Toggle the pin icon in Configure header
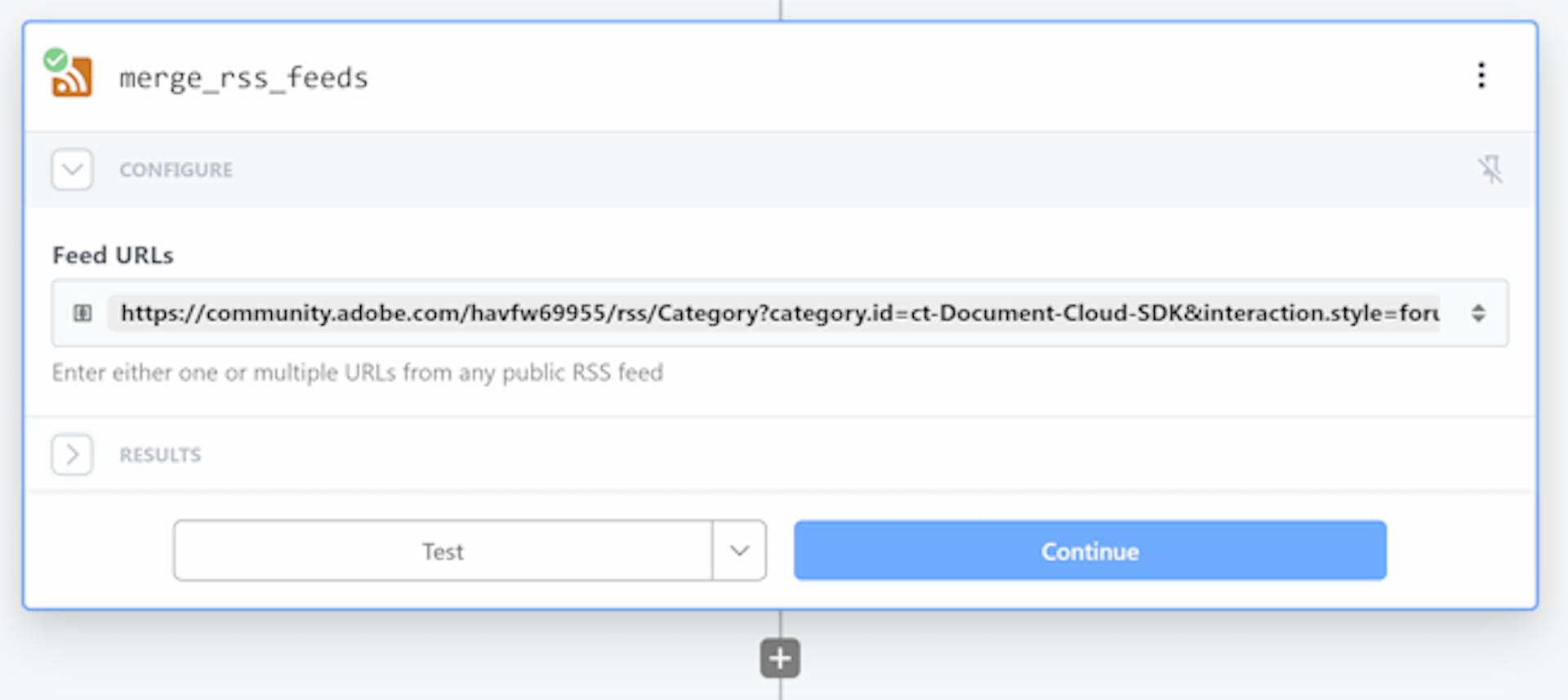 click(1490, 169)
